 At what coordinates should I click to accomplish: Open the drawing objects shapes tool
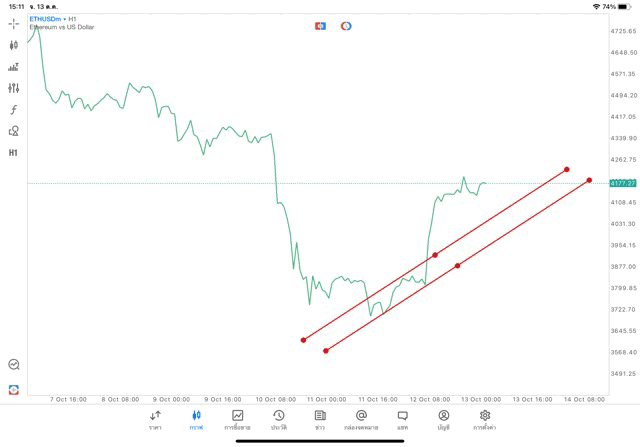14,131
